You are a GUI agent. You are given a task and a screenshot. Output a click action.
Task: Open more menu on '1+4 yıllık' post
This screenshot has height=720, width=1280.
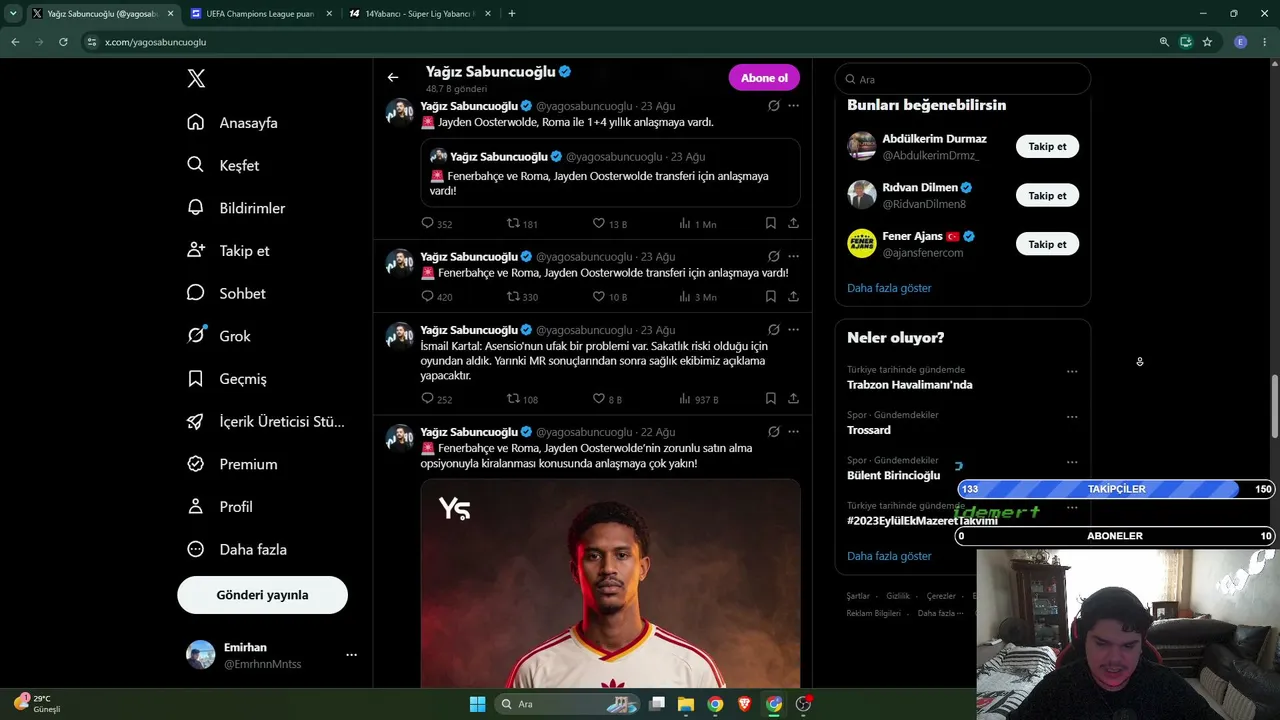coord(793,106)
